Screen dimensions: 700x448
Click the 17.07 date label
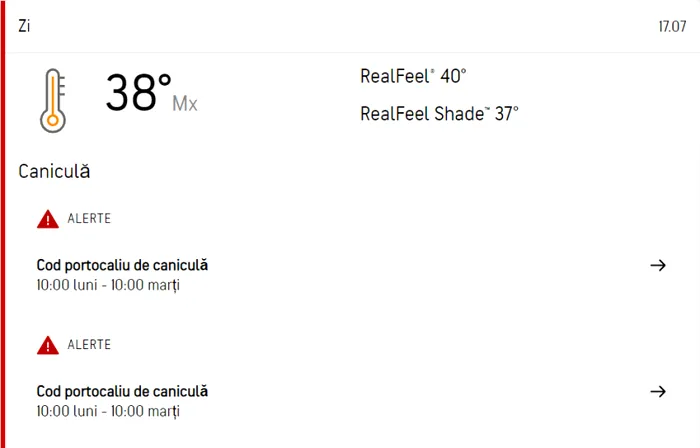(671, 27)
